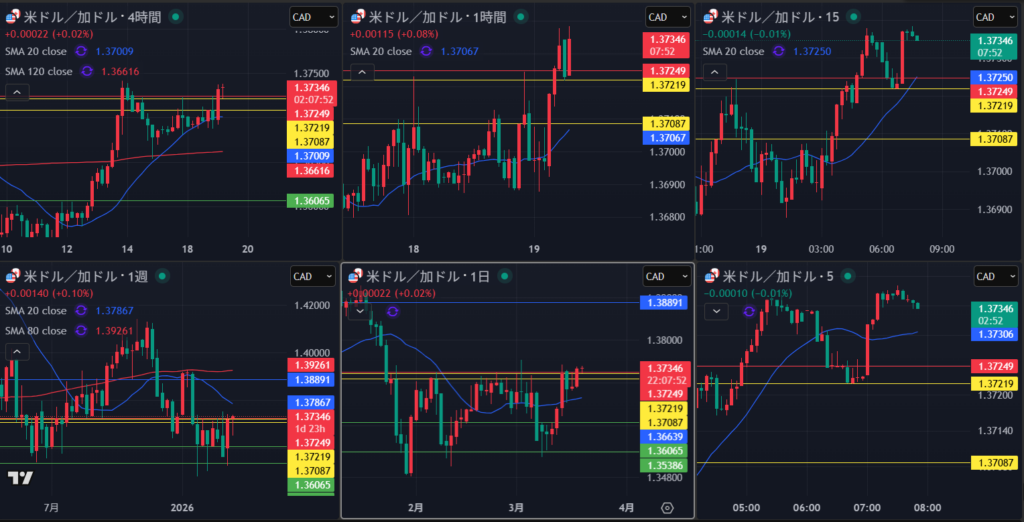Collapse the indicator legend on 4-hour chart
This screenshot has width=1024, height=522.
point(16,92)
